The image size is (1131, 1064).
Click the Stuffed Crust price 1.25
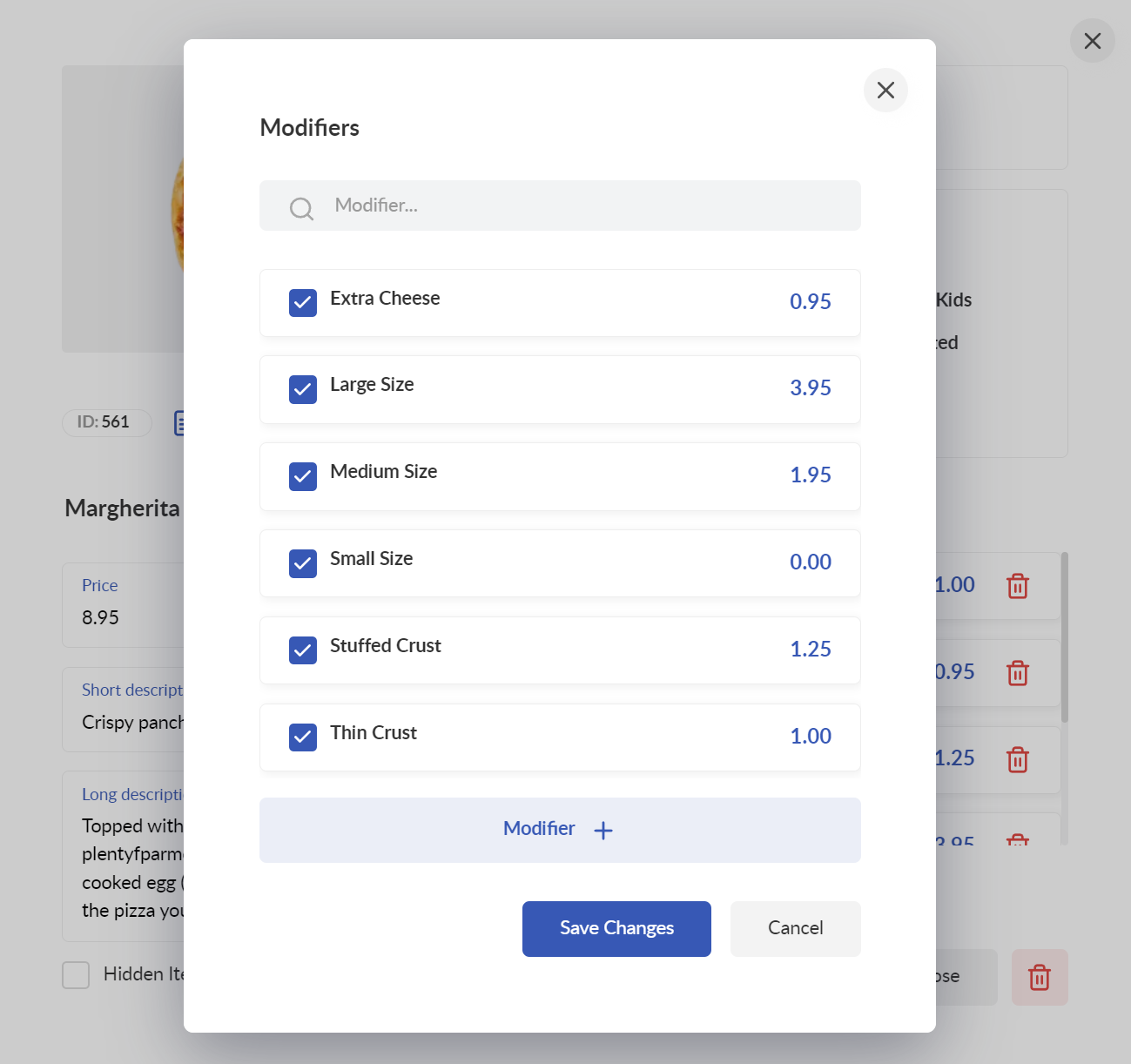pos(810,650)
